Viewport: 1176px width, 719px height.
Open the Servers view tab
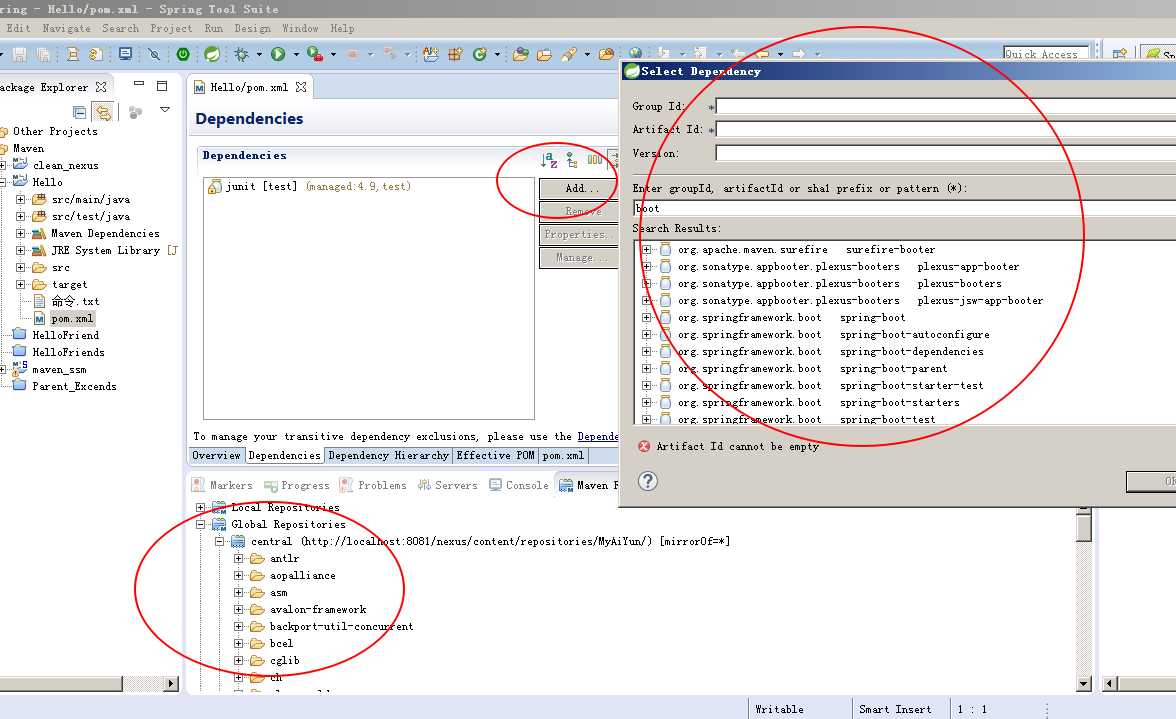point(448,485)
